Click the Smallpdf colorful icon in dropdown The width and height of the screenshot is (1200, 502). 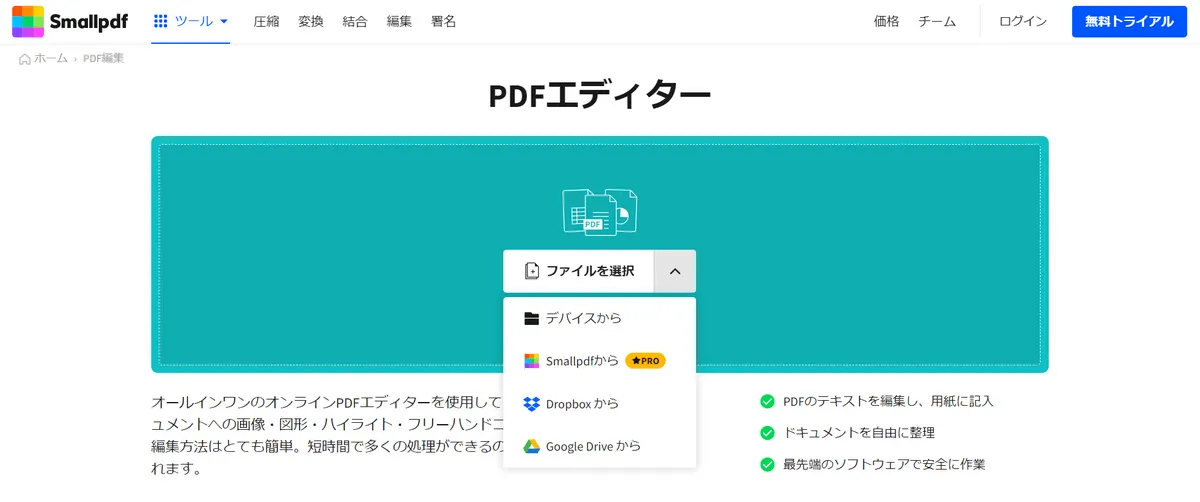[x=532, y=360]
